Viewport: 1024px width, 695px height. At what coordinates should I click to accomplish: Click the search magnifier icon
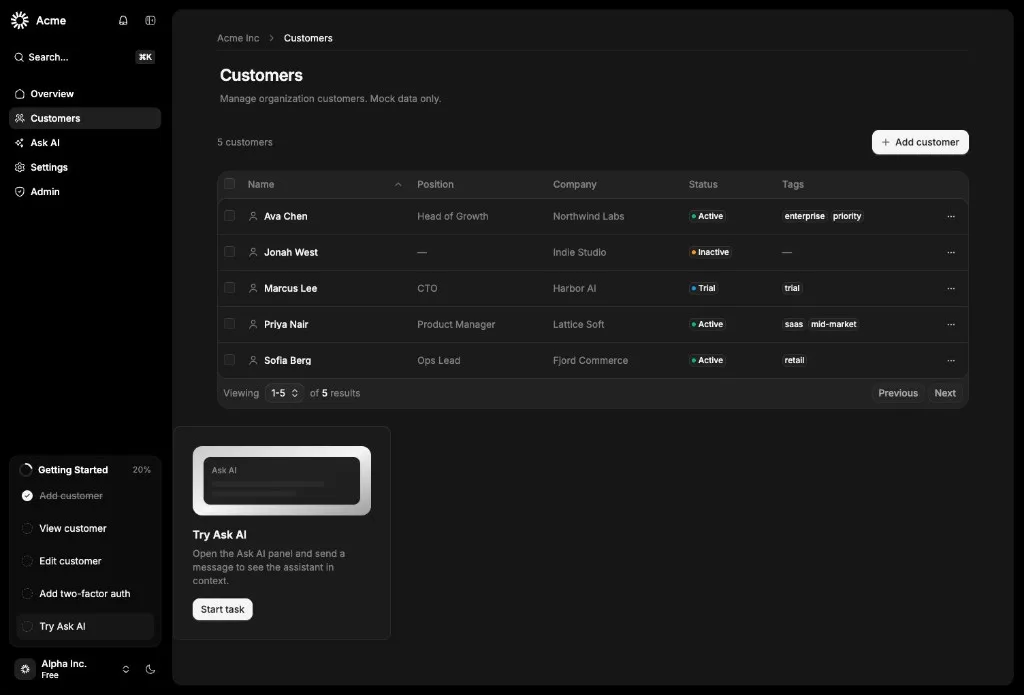coord(19,57)
